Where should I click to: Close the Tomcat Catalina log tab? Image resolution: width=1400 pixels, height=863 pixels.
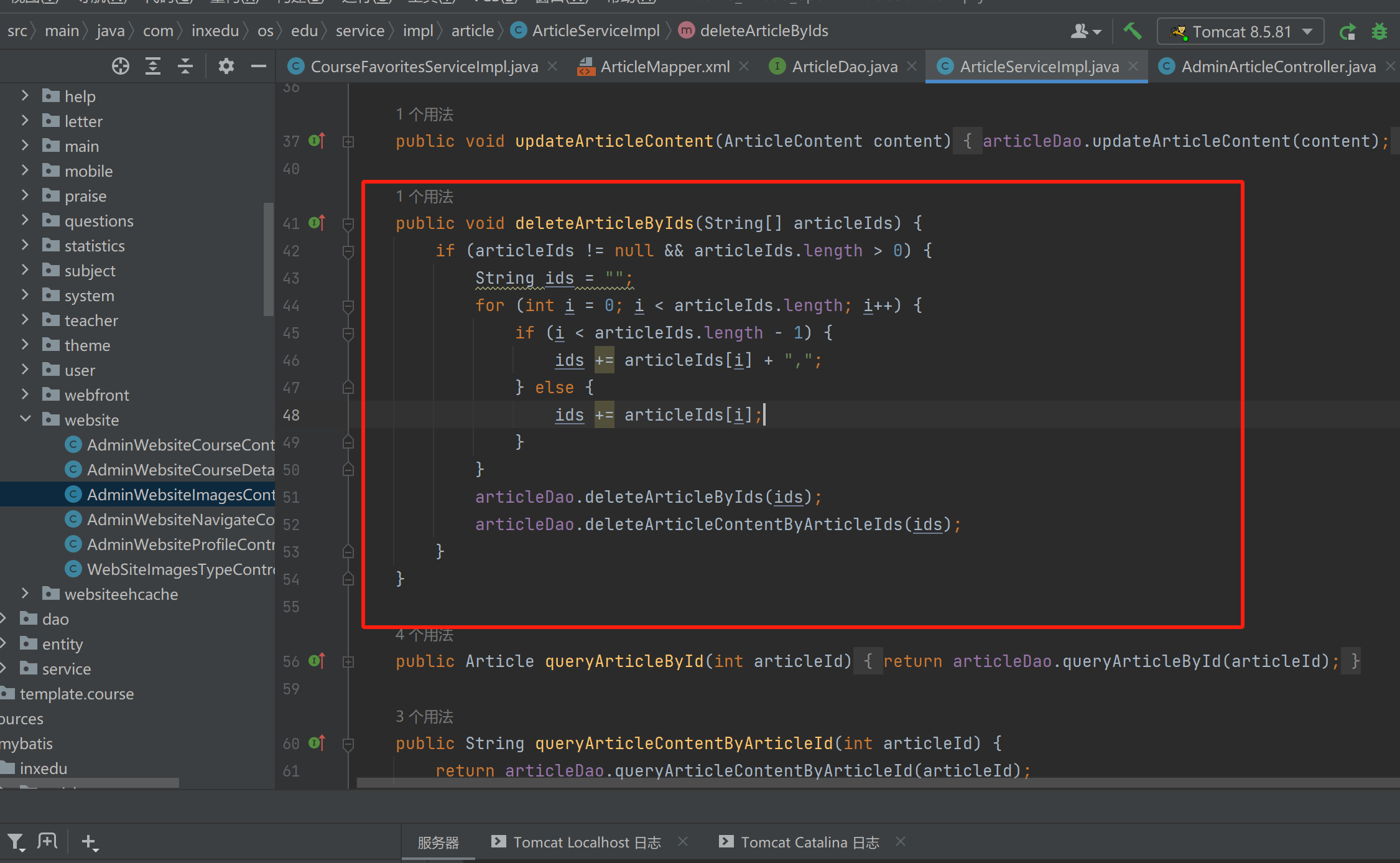coord(901,842)
